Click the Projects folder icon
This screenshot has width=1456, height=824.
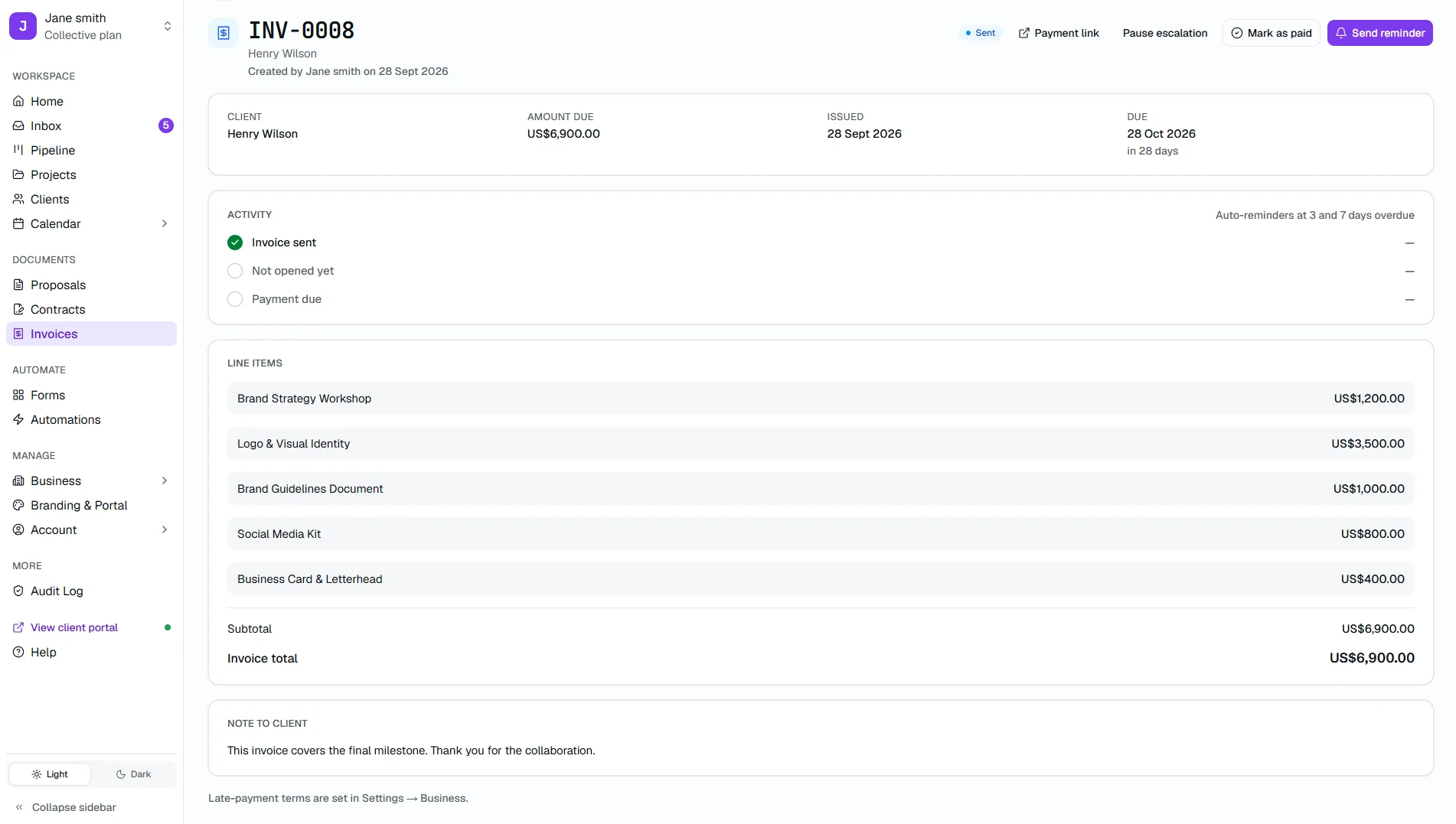[x=18, y=174]
